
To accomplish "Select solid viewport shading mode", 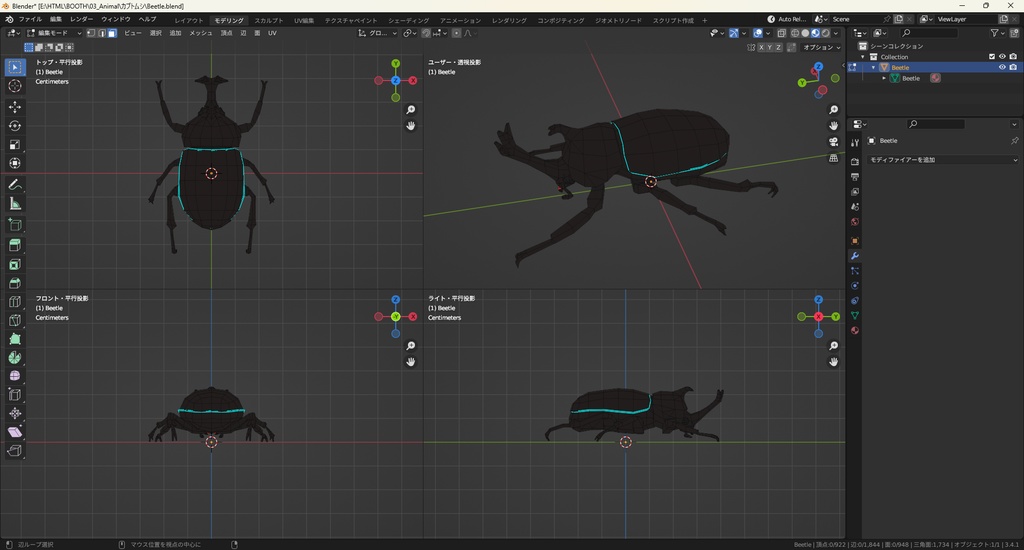I will pyautogui.click(x=805, y=33).
